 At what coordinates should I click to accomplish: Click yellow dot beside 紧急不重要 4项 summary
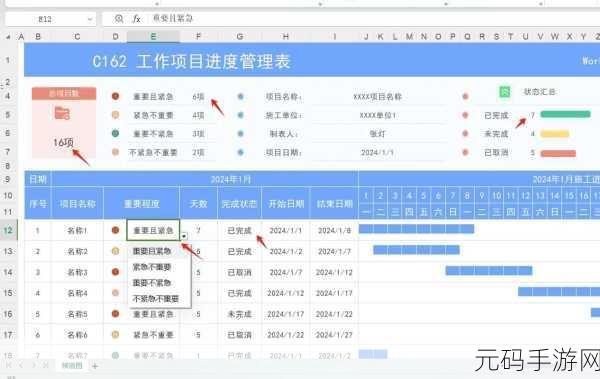(x=115, y=114)
